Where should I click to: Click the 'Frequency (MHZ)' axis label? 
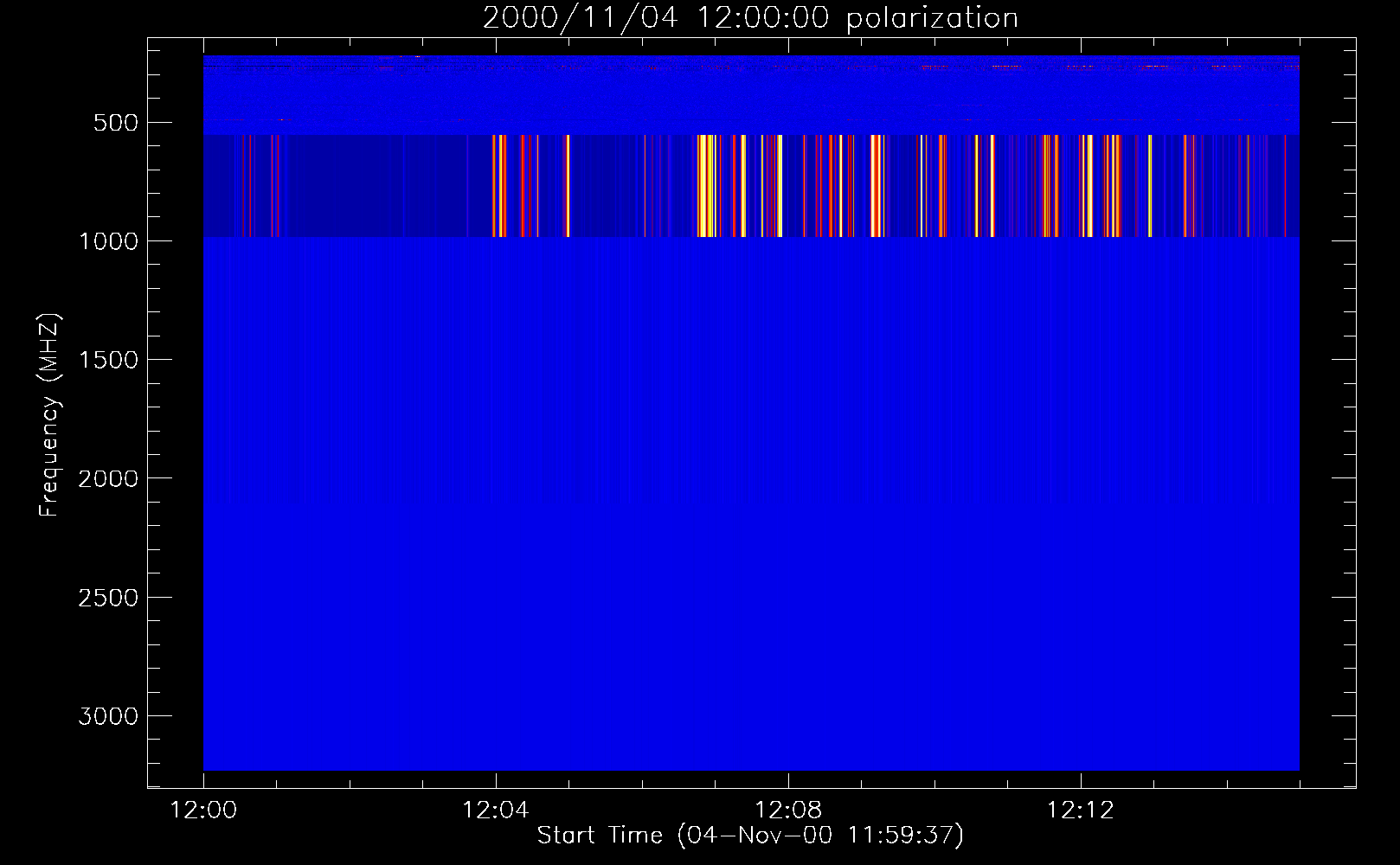49,415
